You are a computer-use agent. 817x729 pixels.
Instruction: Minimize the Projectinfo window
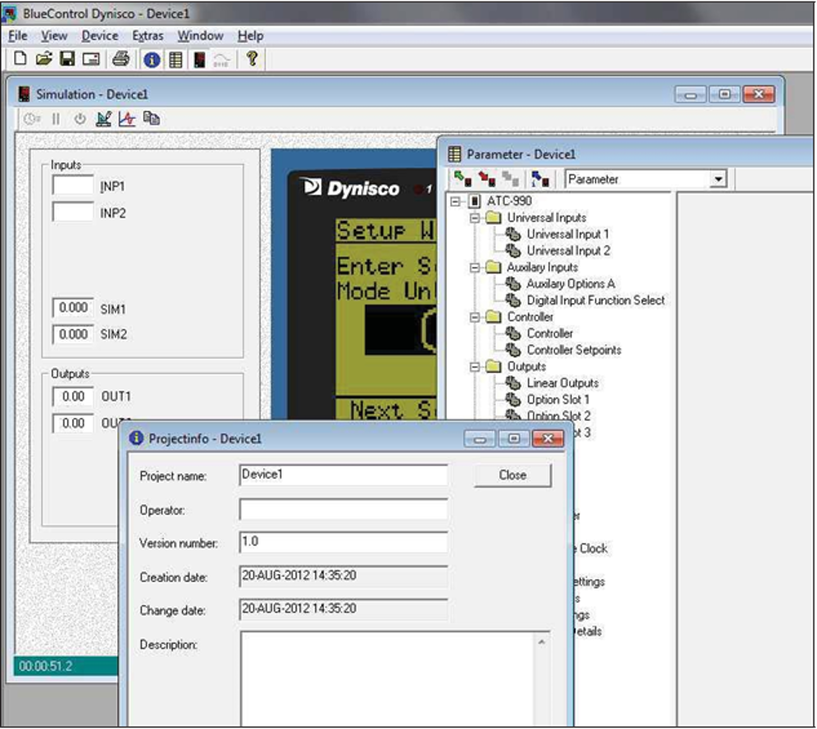click(x=479, y=439)
